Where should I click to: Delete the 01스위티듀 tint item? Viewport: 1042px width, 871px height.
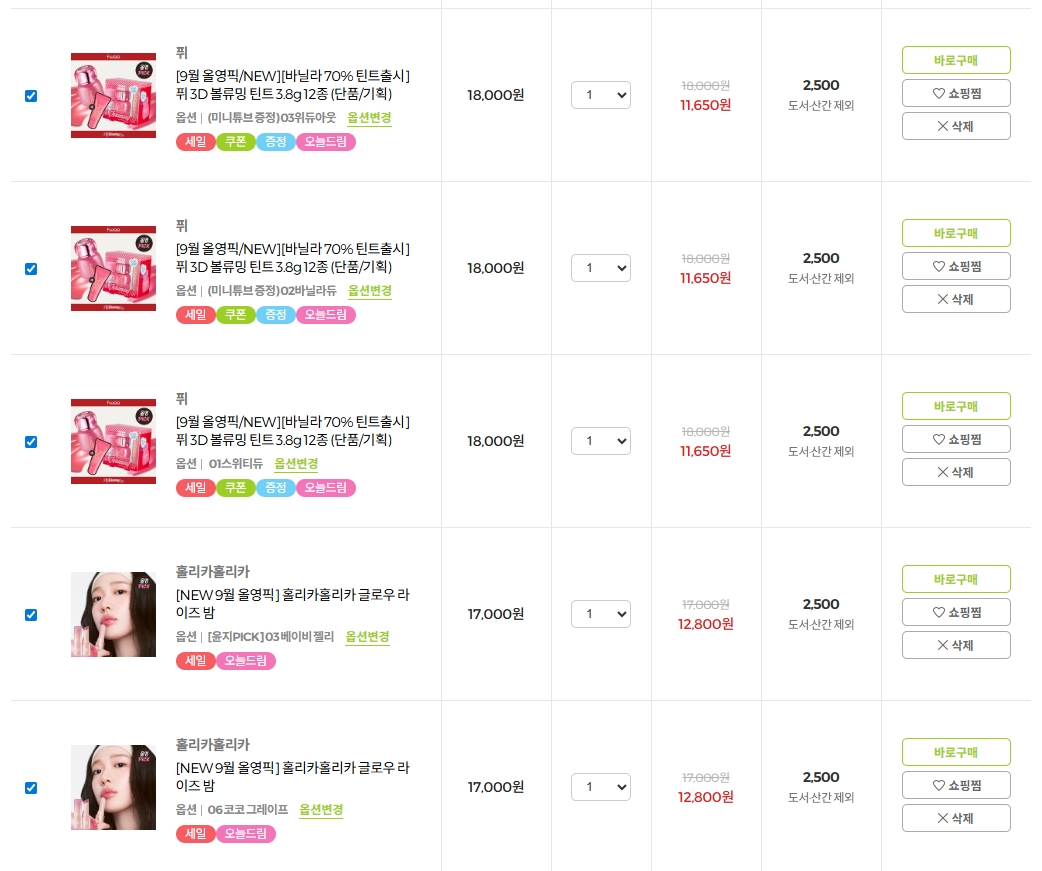[956, 472]
